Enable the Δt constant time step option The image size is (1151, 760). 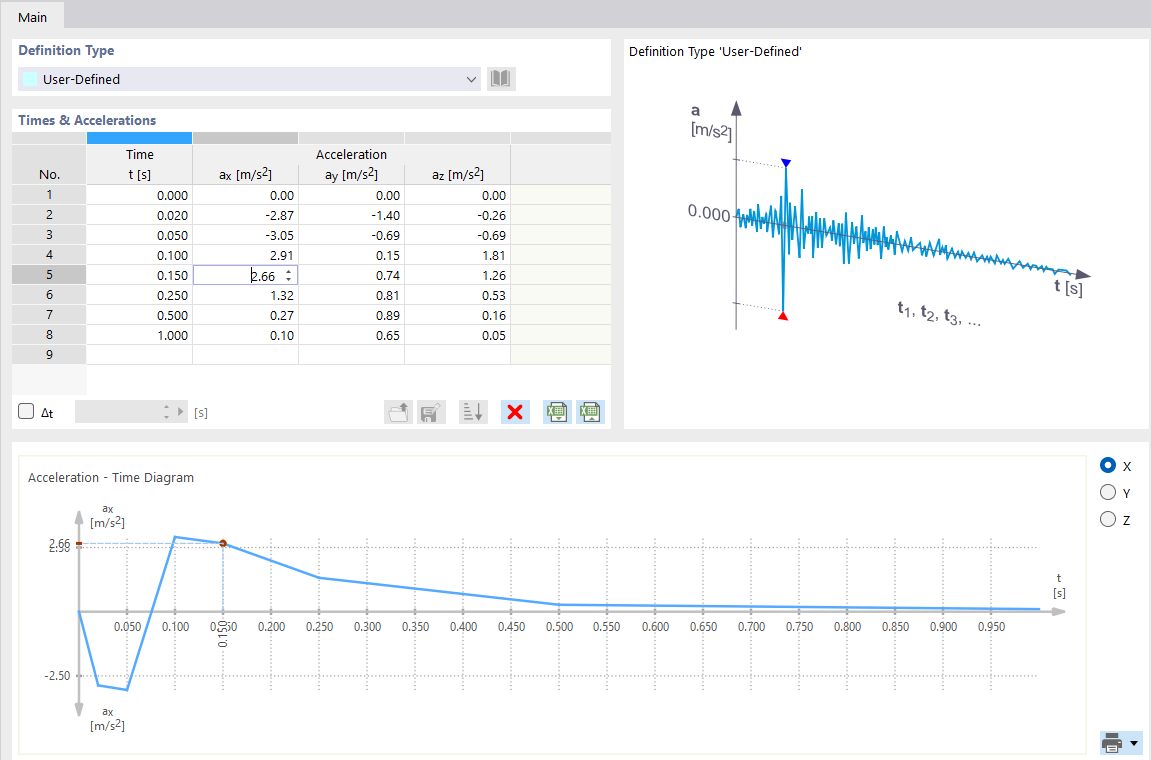(x=24, y=411)
